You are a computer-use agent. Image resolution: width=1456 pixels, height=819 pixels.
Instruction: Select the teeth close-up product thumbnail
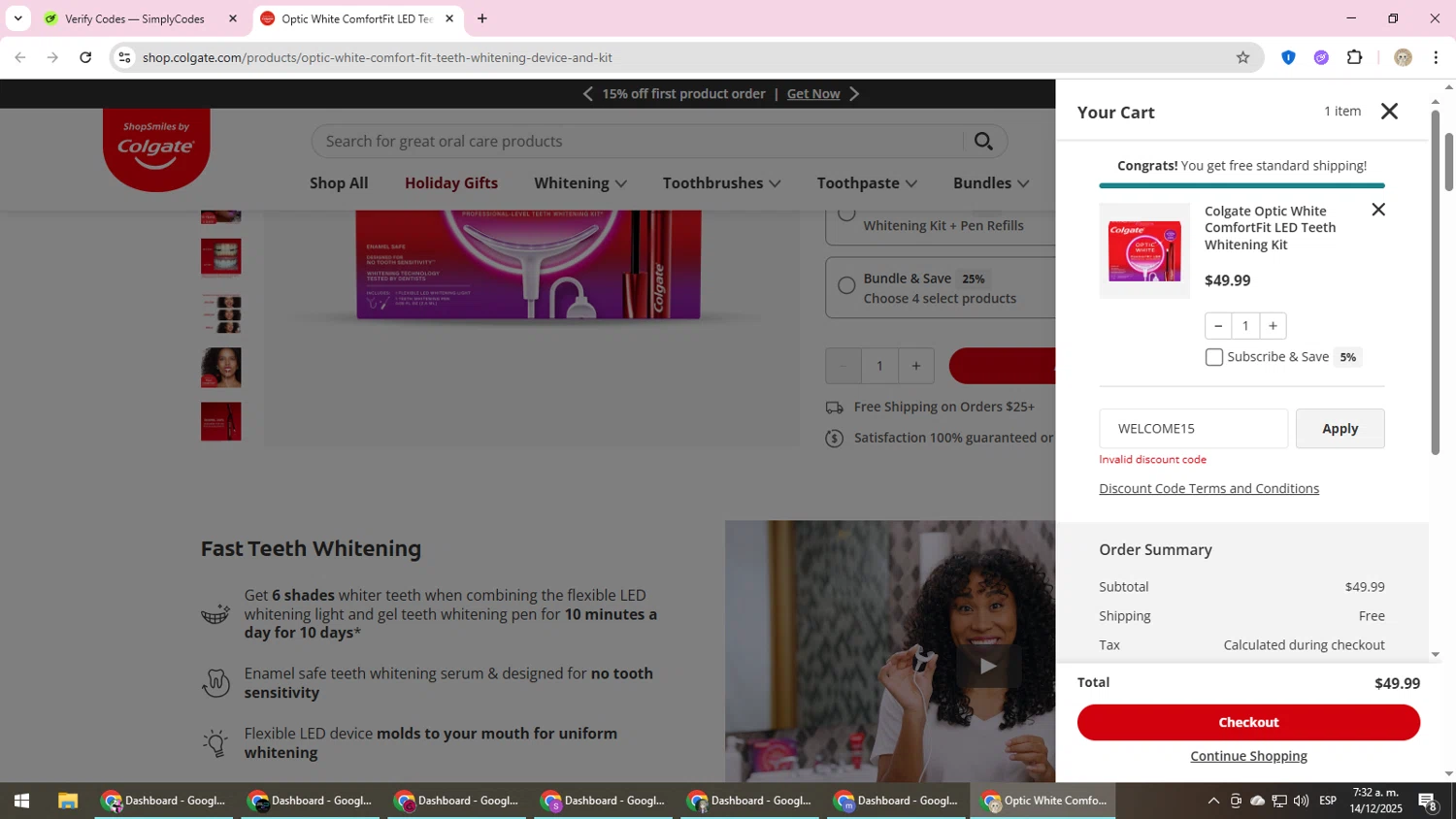tap(221, 257)
